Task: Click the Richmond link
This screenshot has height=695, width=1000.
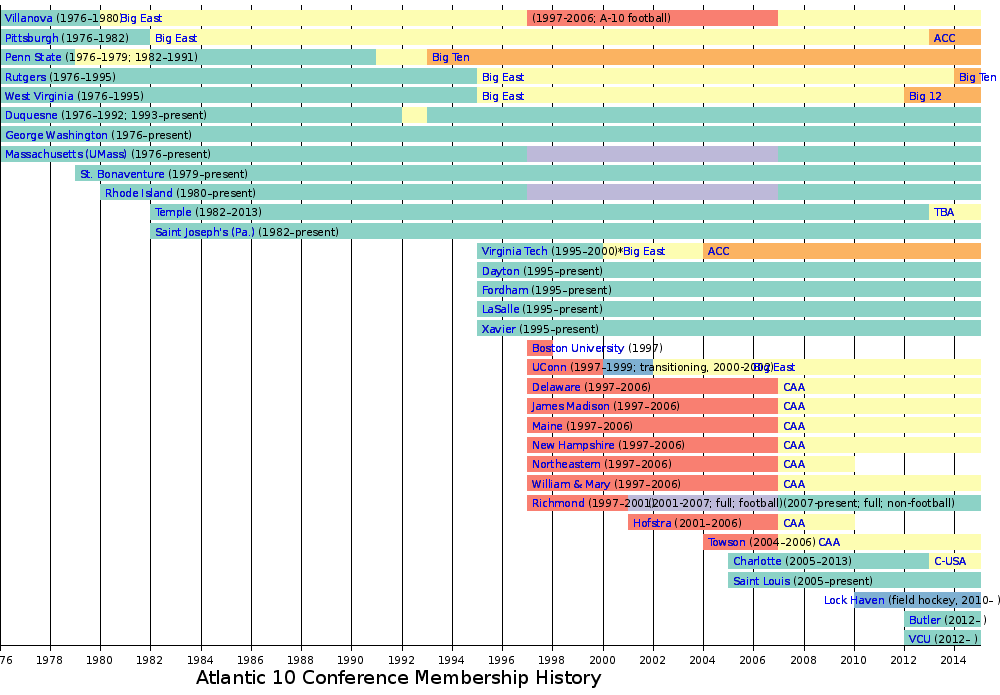Action: tap(558, 503)
